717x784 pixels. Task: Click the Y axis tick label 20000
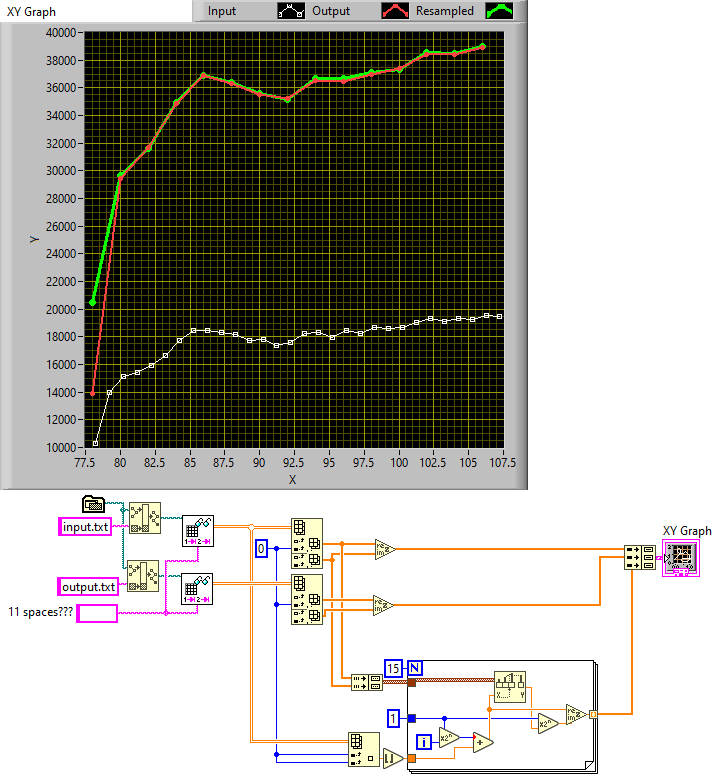[61, 310]
